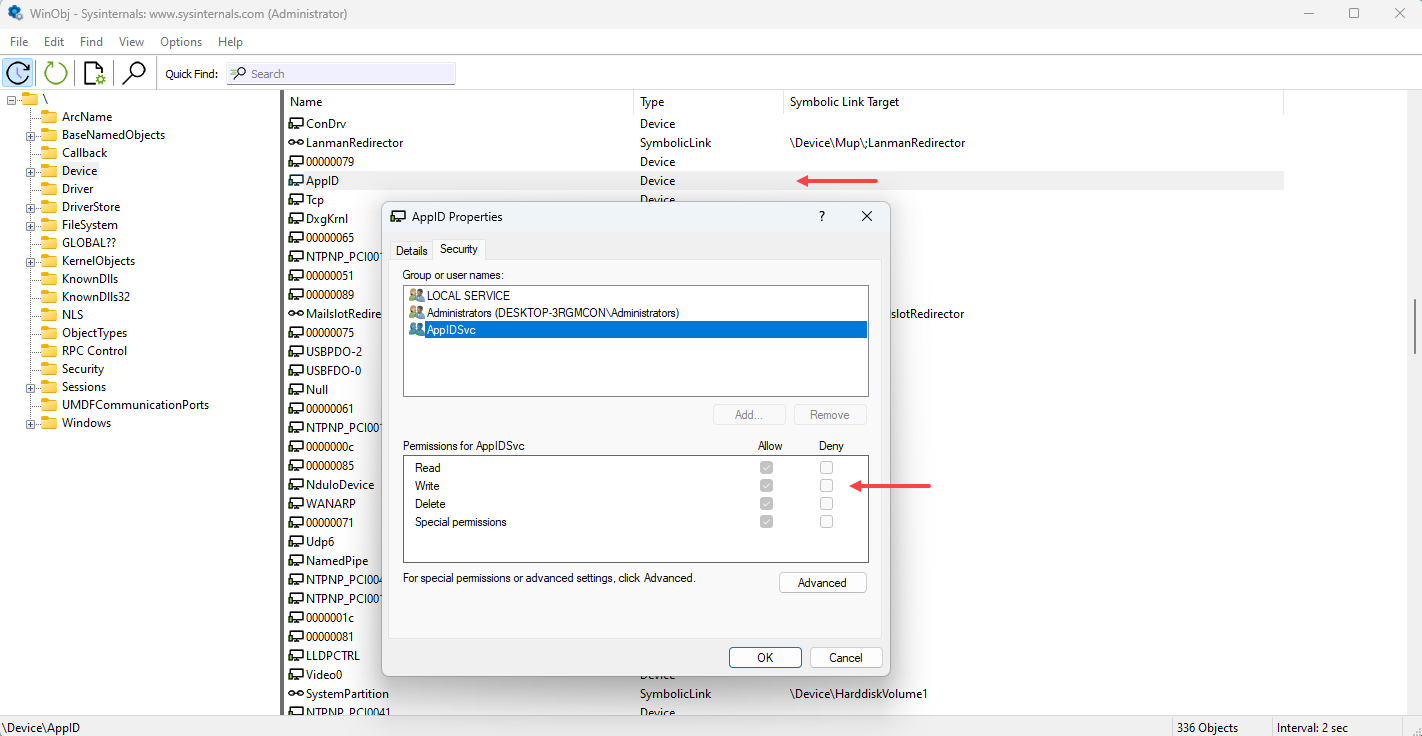This screenshot has width=1422, height=736.
Task: Expand the Device tree node
Action: tap(31, 172)
